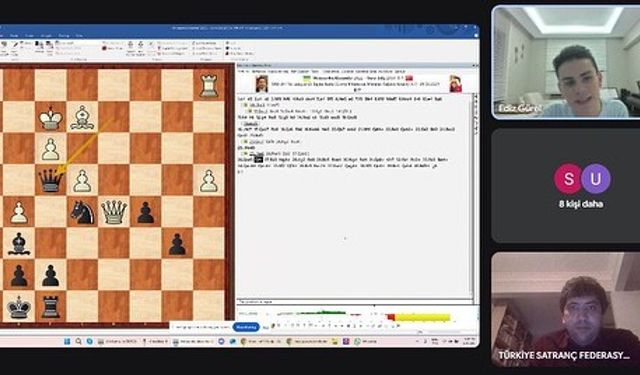Click the white king piece

click(x=51, y=118)
